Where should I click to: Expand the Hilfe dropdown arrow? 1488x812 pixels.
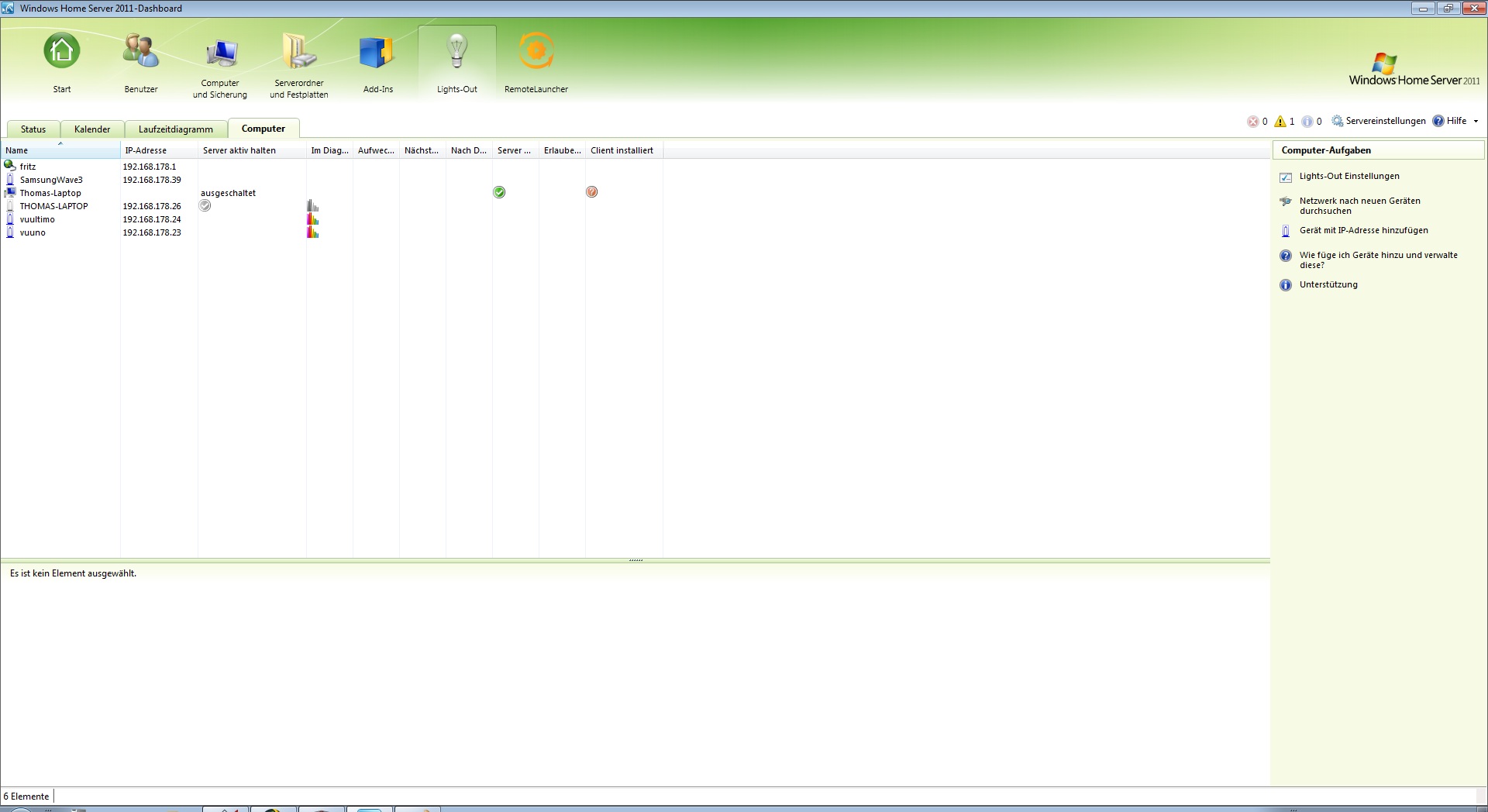tap(1476, 122)
